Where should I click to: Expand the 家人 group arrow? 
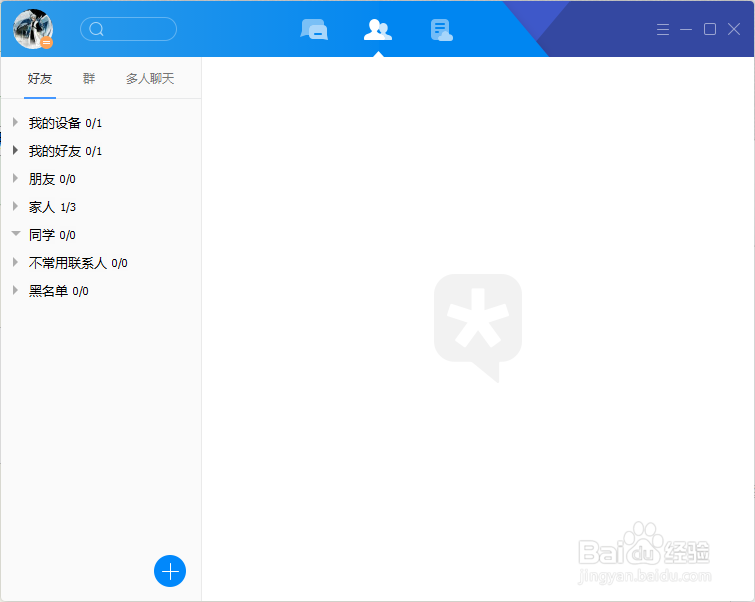pyautogui.click(x=15, y=206)
